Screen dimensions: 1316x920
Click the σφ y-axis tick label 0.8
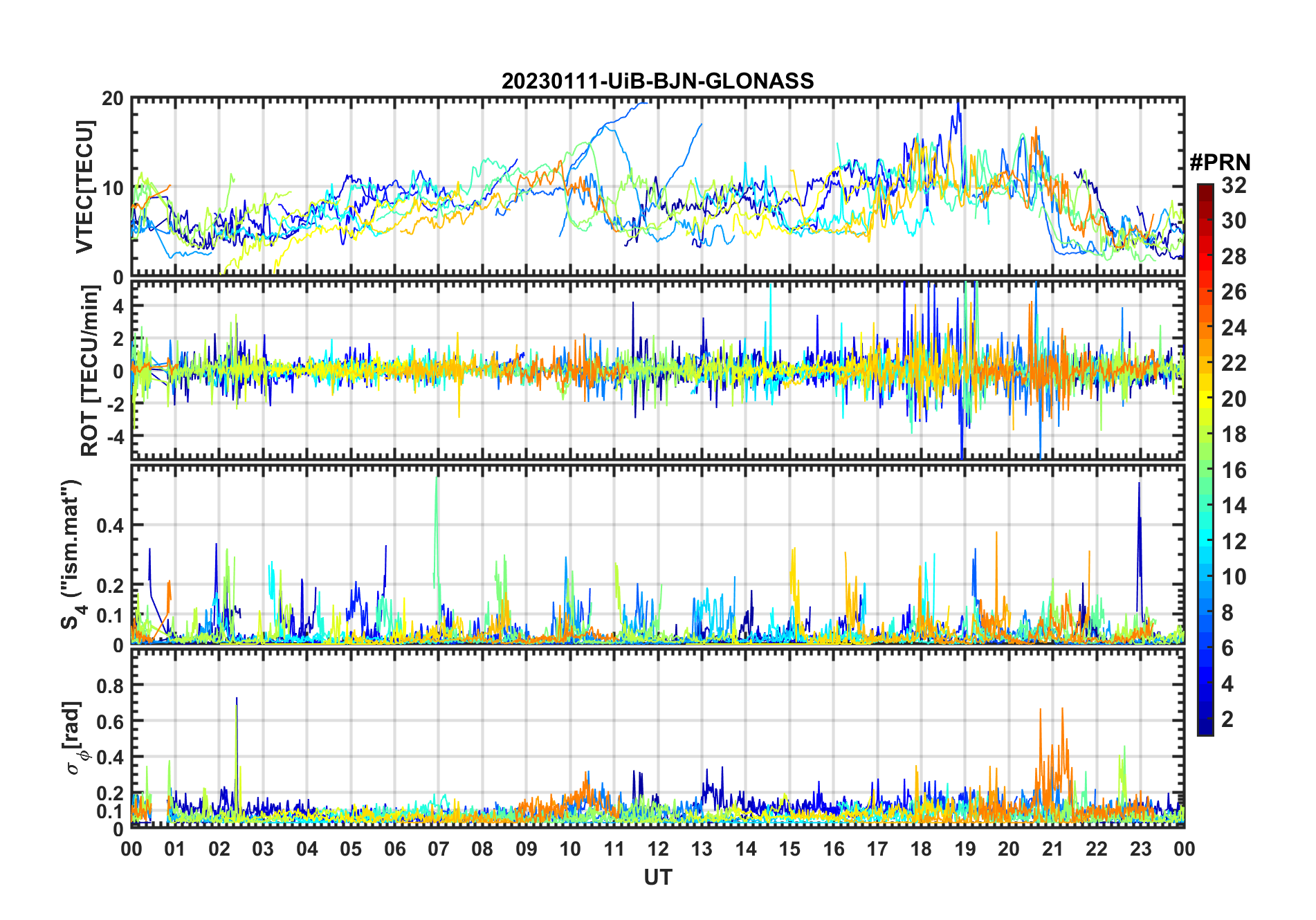(x=111, y=686)
